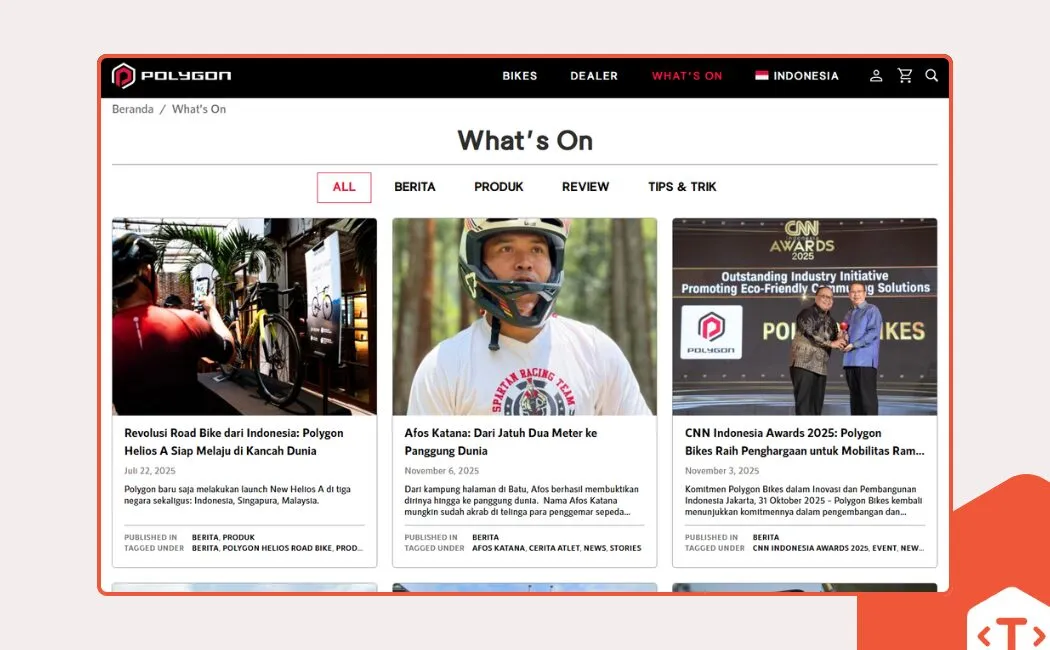Click the Polygon logo in the header
The width and height of the screenshot is (1050, 650).
click(x=172, y=75)
